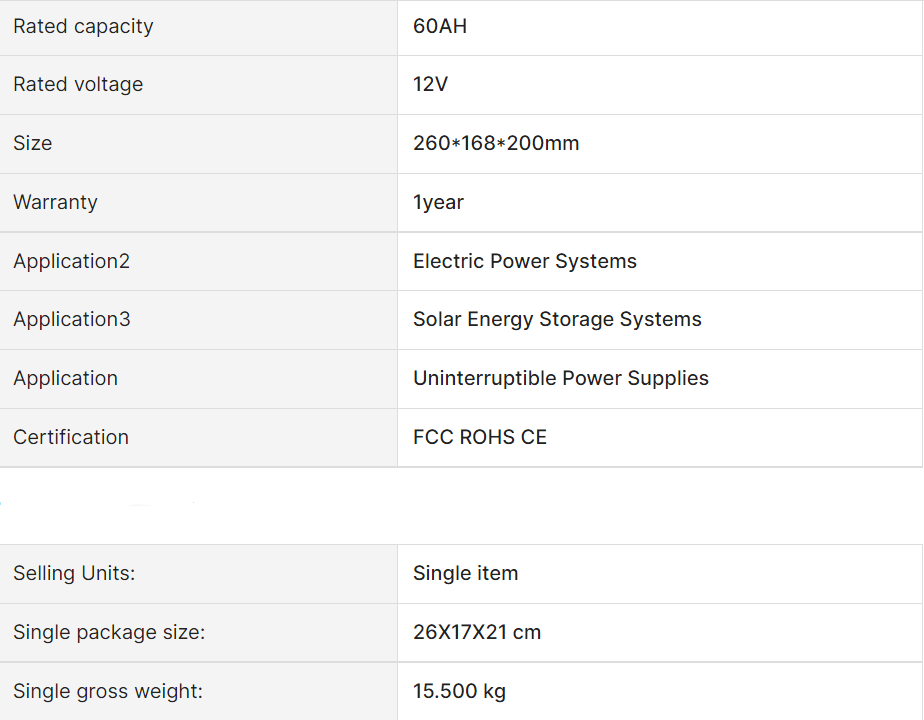Select the FCC ROHS CE value
924x720 pixels.
[x=480, y=437]
